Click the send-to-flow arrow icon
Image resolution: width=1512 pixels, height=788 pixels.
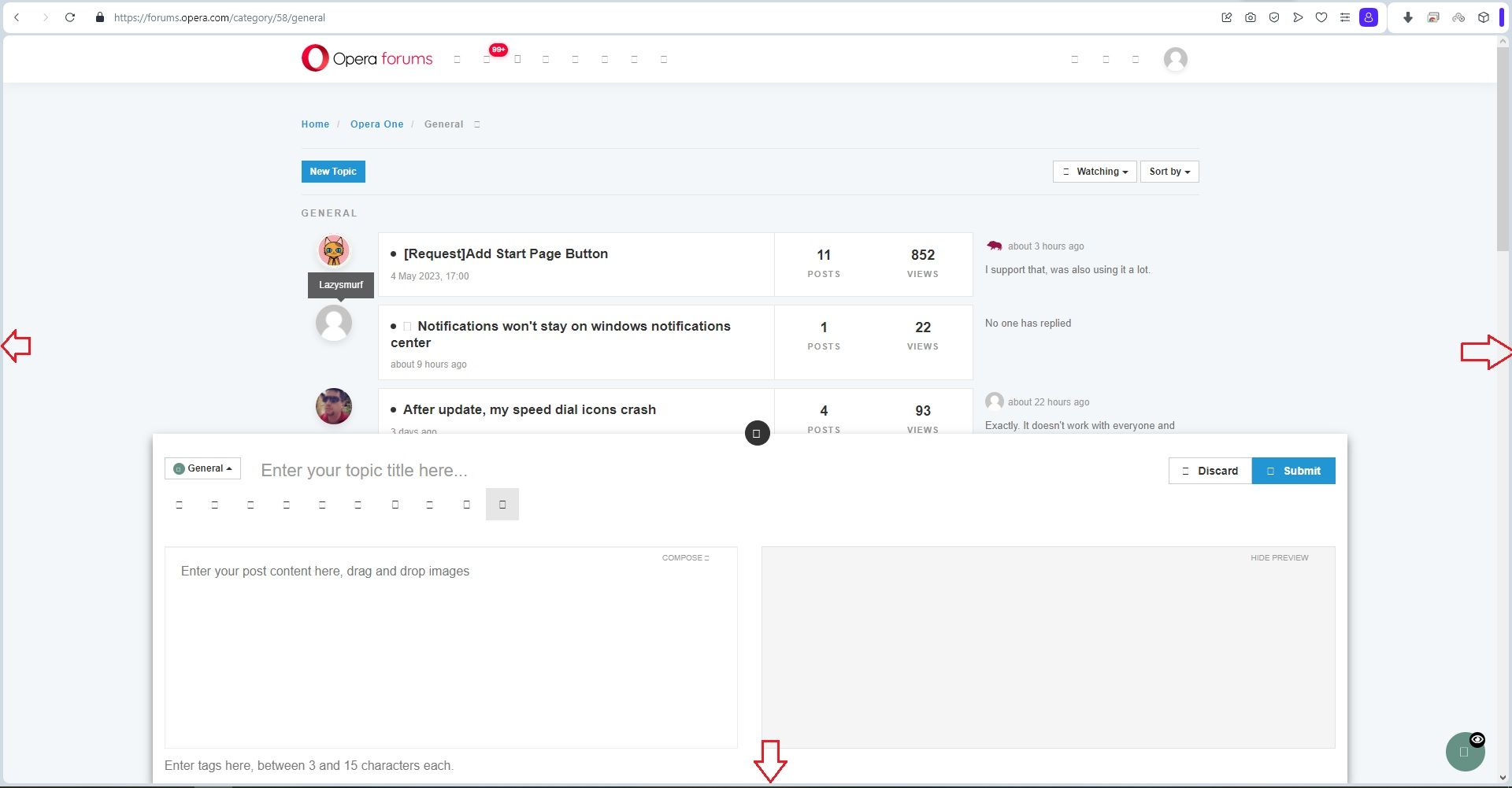pos(1298,17)
